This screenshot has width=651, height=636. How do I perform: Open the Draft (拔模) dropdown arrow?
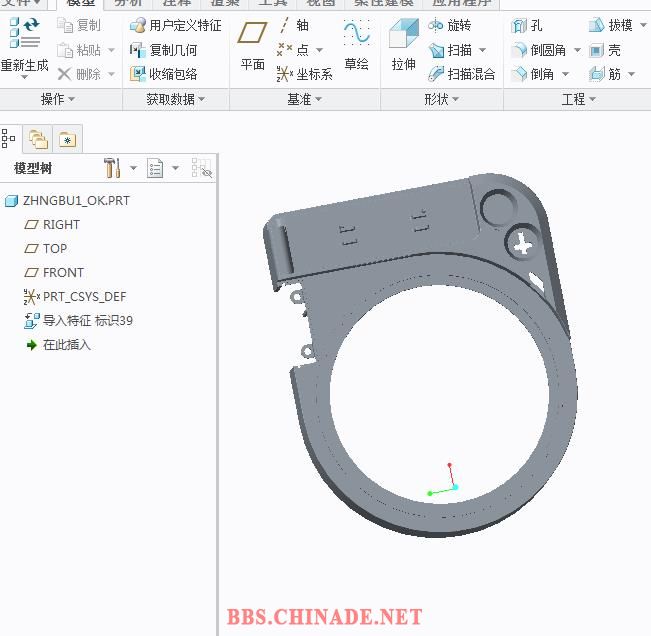(643, 25)
